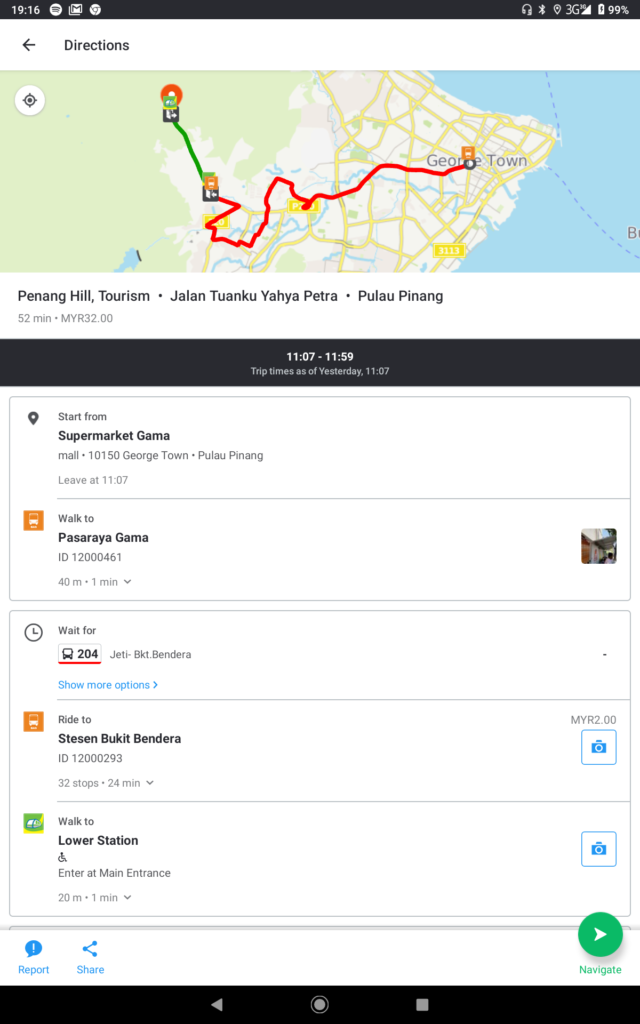Share this route
Viewport: 640px width, 1024px height.
(x=90, y=957)
